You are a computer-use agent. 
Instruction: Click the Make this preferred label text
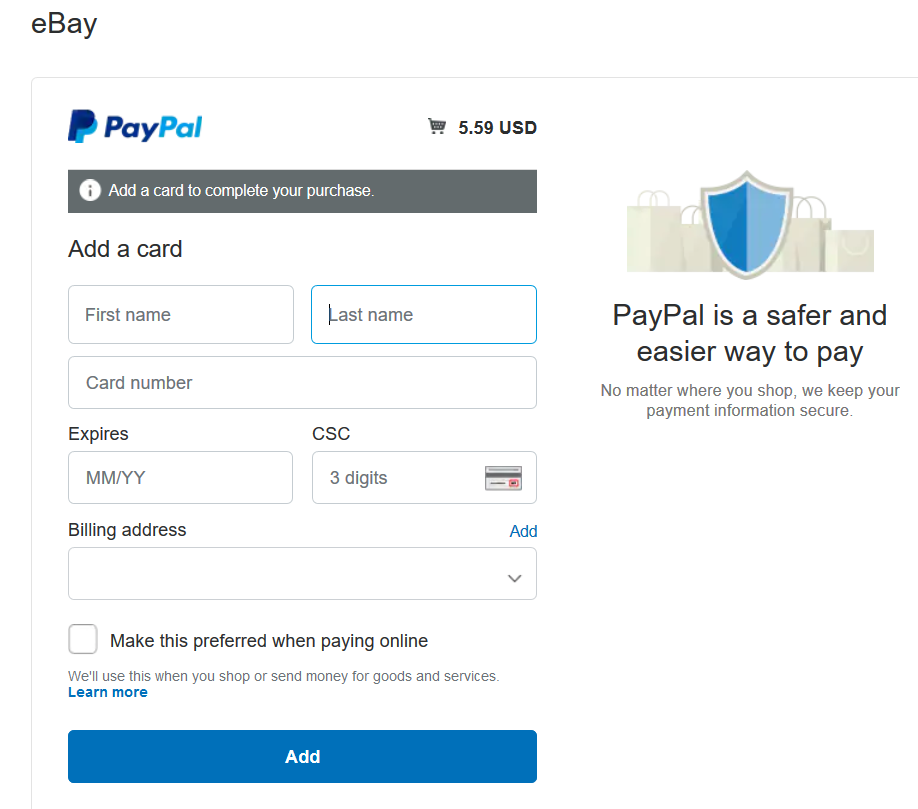pos(269,641)
